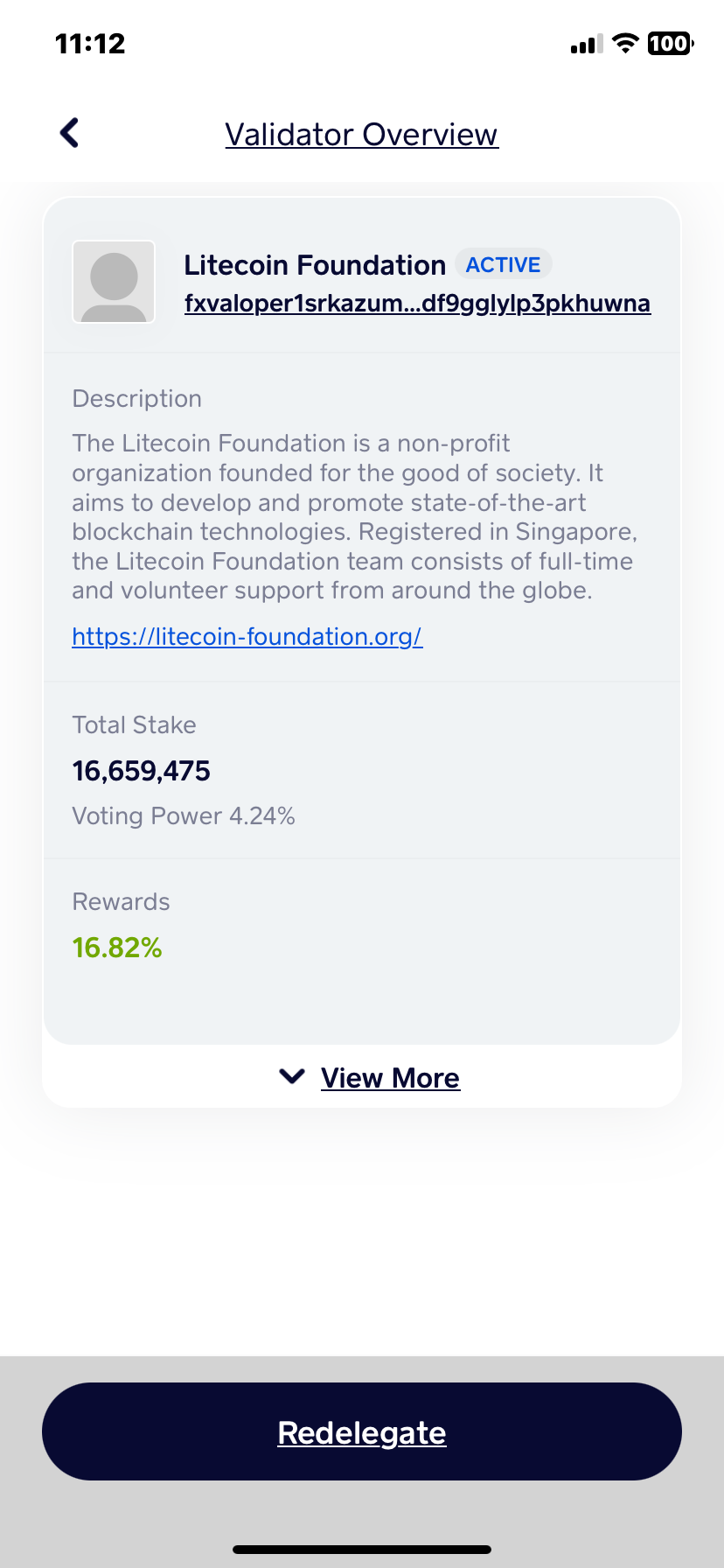This screenshot has width=724, height=1568.
Task: Tap the Redelegate button
Action: [x=362, y=1432]
